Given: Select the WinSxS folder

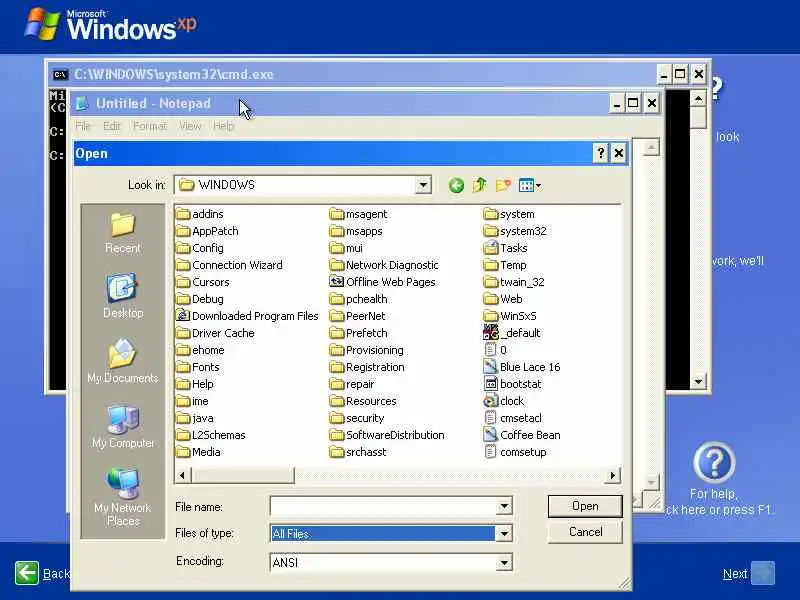Looking at the screenshot, I should 510,316.
